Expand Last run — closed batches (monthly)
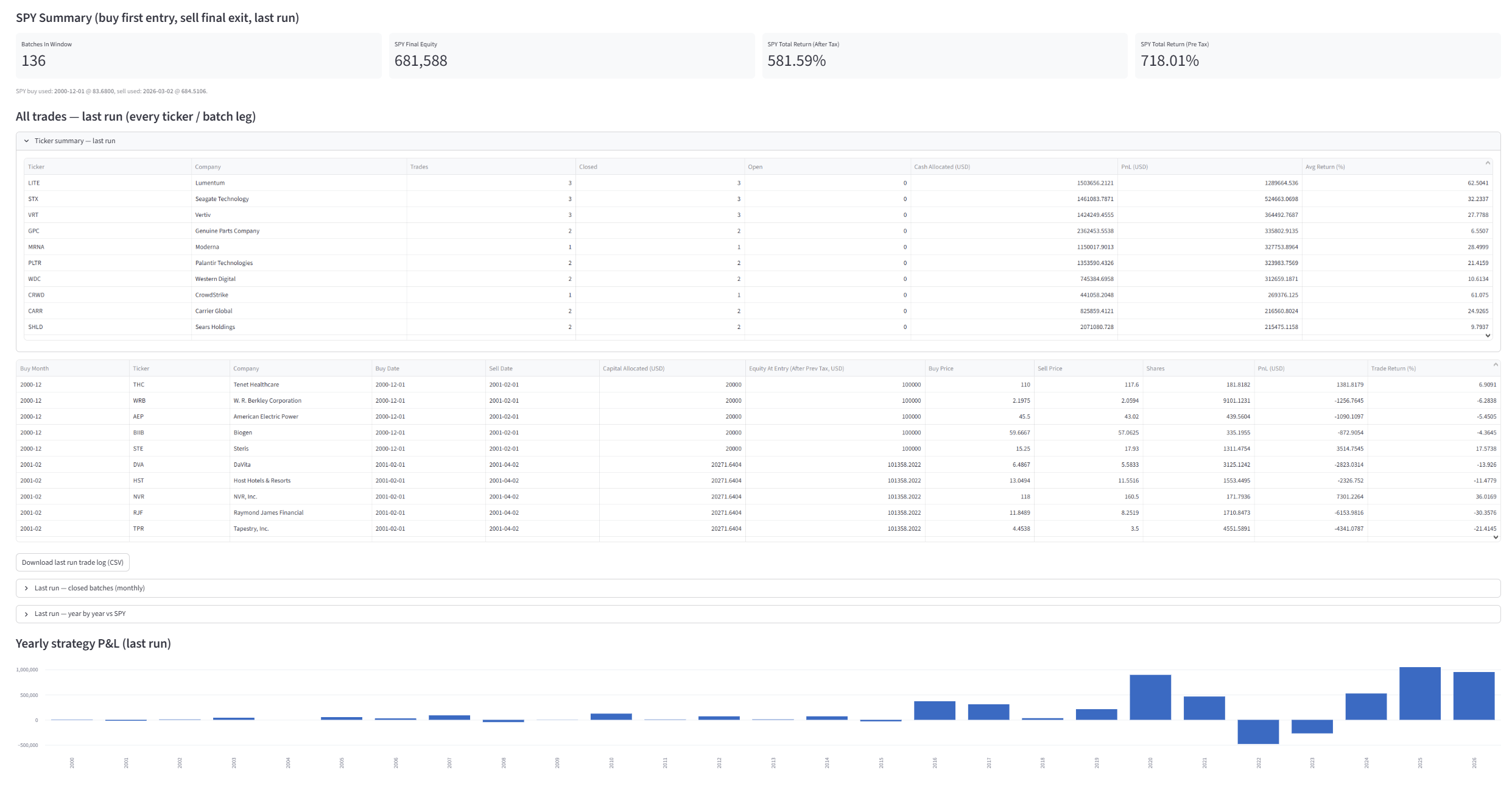 (x=89, y=588)
